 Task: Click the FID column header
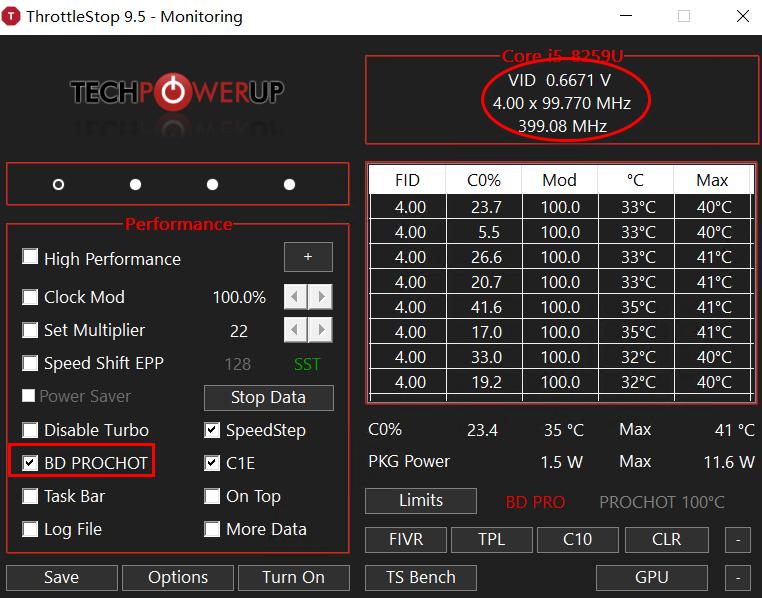407,180
